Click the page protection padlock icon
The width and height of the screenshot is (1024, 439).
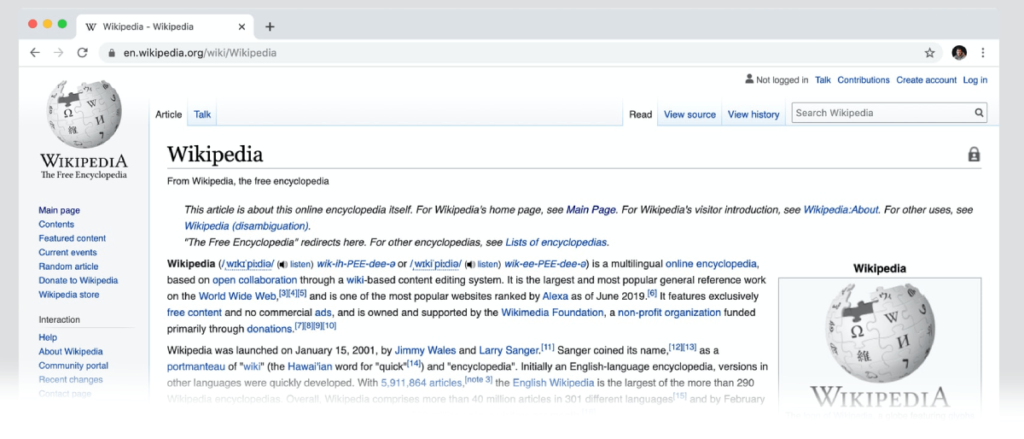click(974, 155)
